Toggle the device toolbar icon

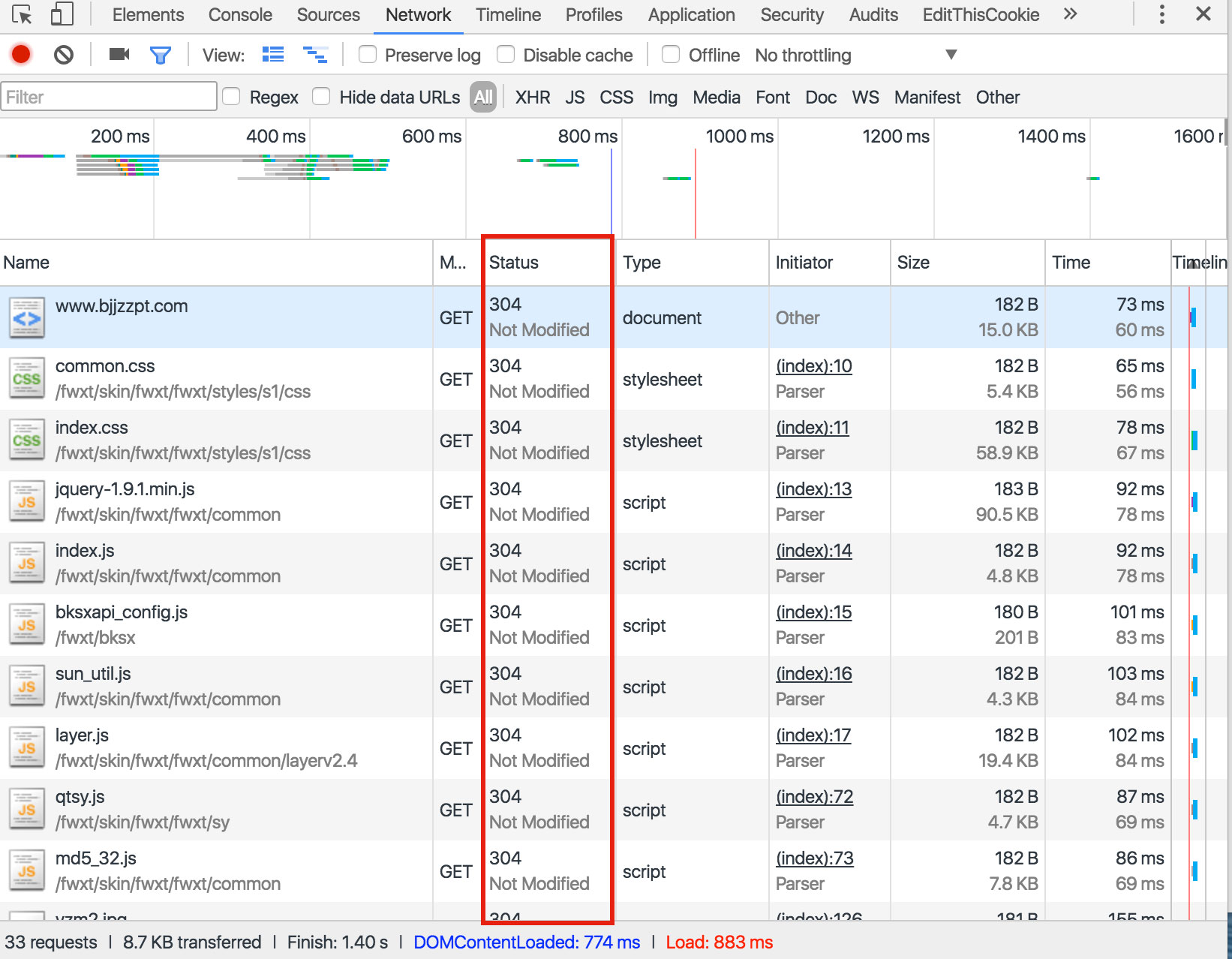click(62, 15)
